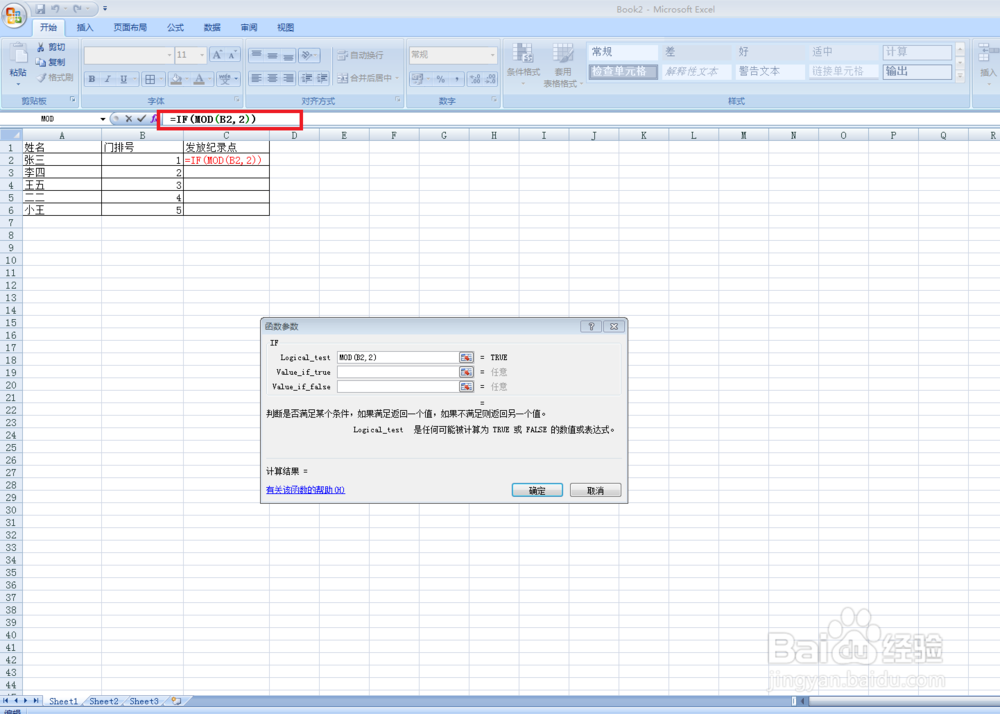This screenshot has width=1000, height=714.
Task: Click the percent style icon
Action: click(x=441, y=79)
